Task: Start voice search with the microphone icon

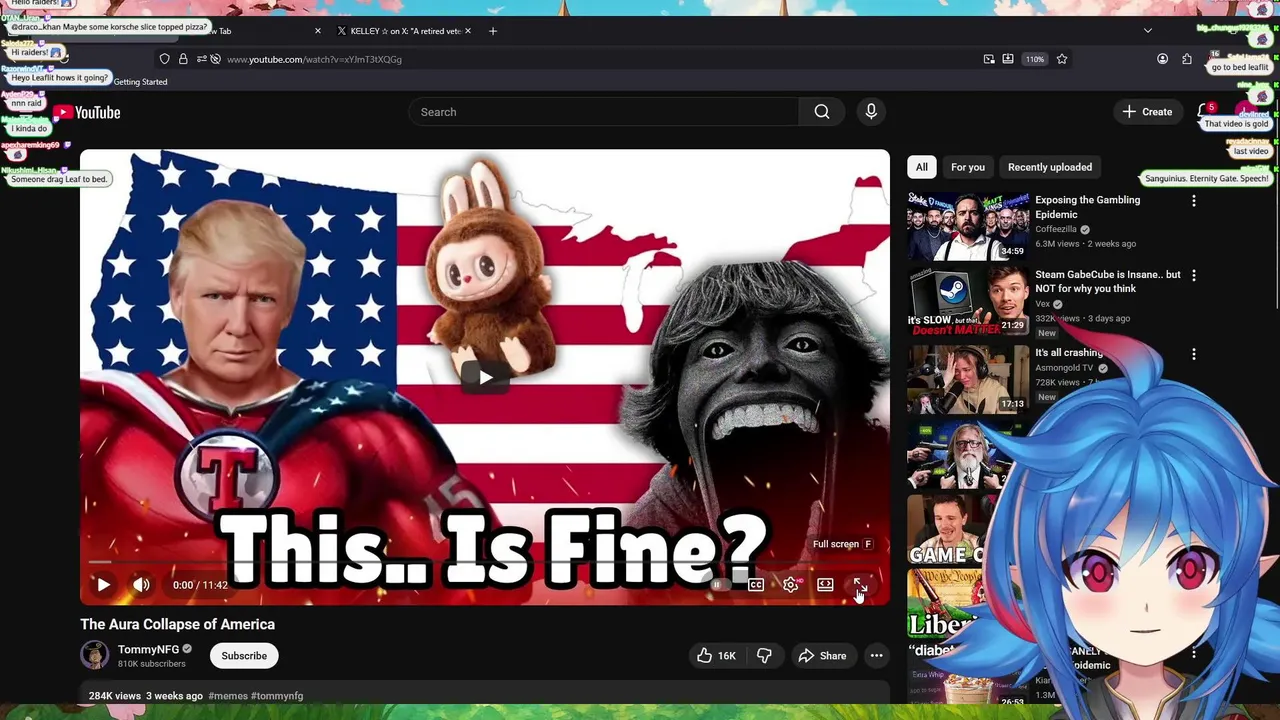Action: pyautogui.click(x=871, y=112)
